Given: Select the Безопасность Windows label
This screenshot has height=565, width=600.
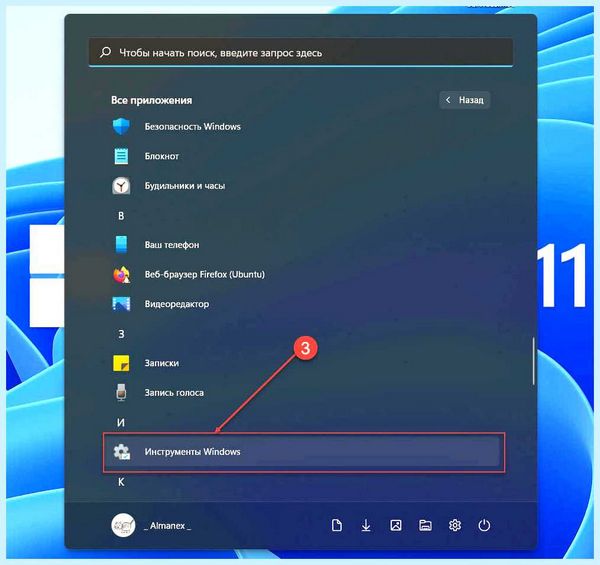Looking at the screenshot, I should pyautogui.click(x=192, y=127).
